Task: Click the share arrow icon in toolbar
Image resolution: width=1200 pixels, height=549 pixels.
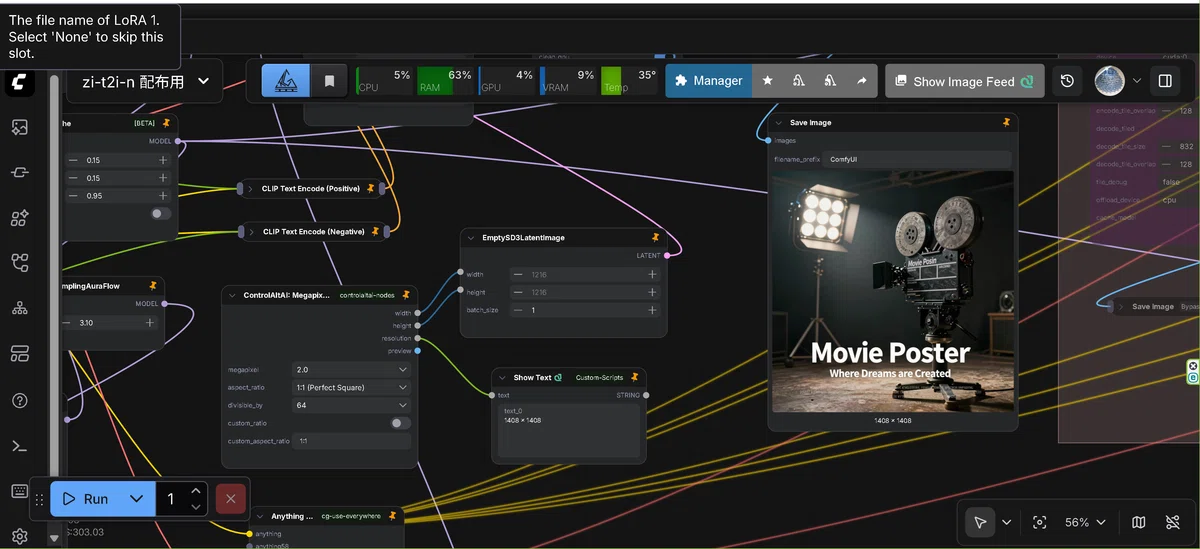Action: [862, 81]
